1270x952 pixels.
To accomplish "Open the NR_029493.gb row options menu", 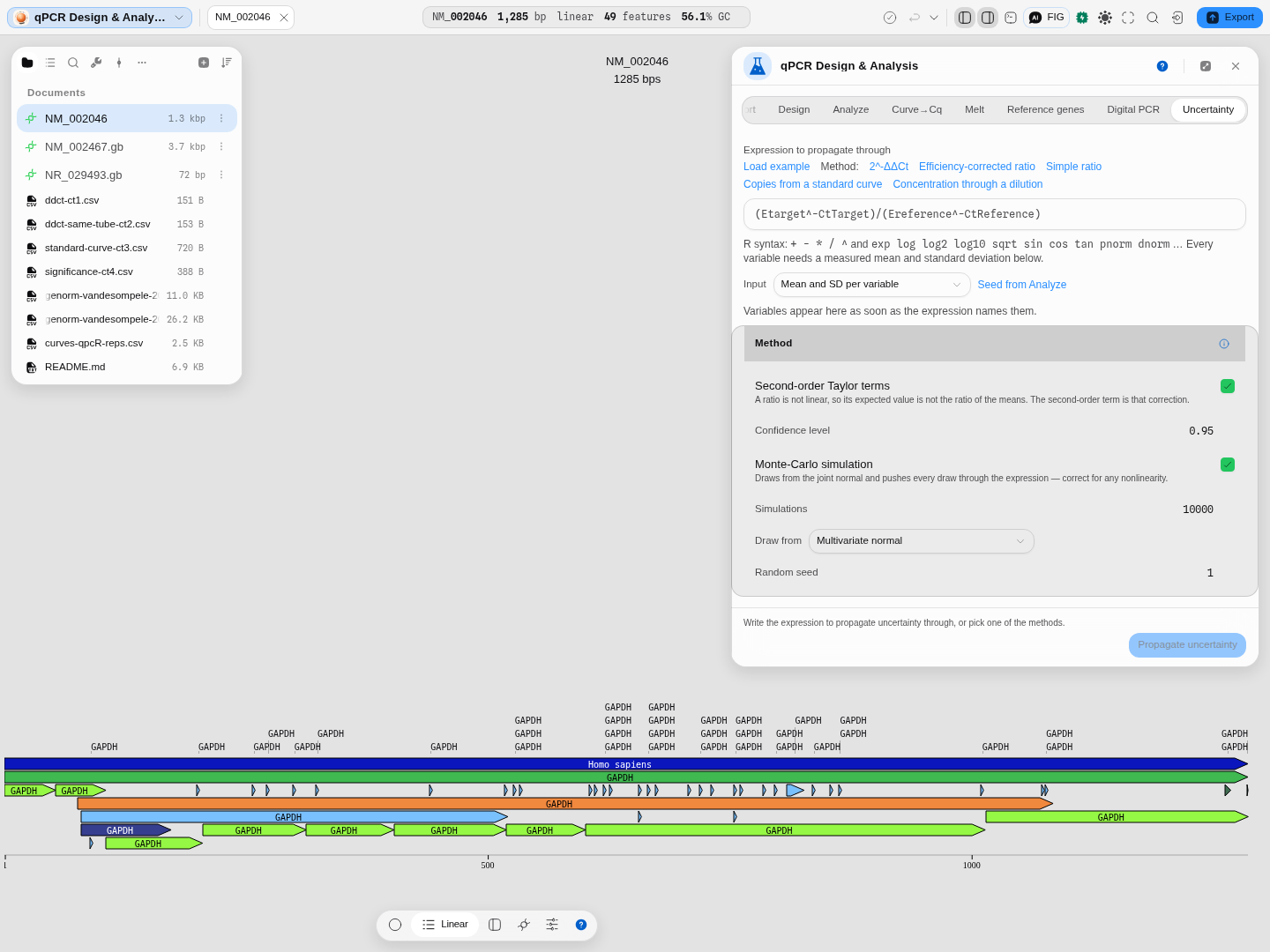I will [221, 175].
